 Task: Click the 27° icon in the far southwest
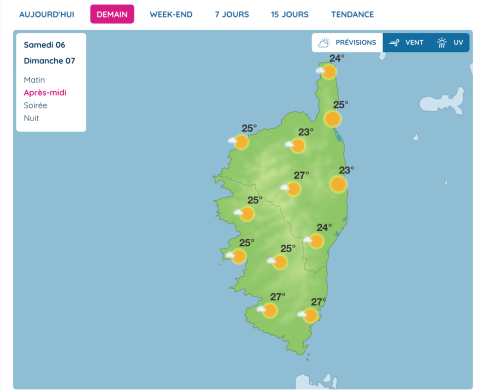[x=267, y=310]
